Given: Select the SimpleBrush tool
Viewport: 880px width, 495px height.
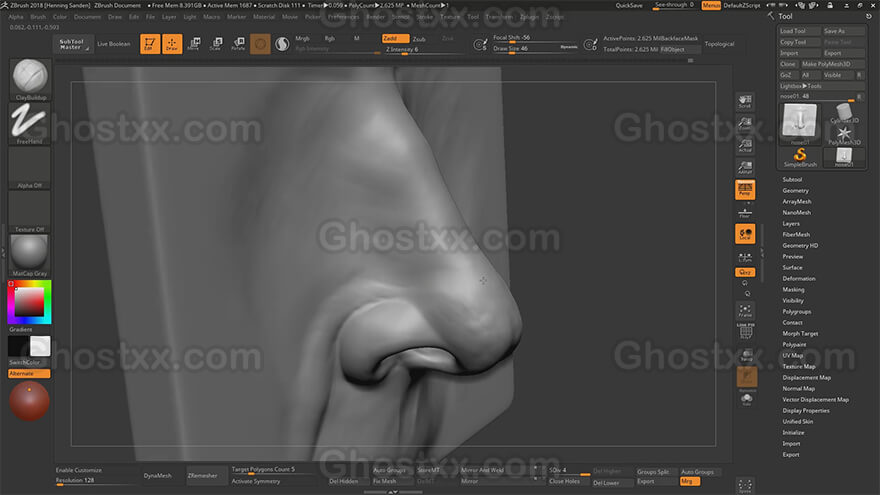Looking at the screenshot, I should coord(800,157).
